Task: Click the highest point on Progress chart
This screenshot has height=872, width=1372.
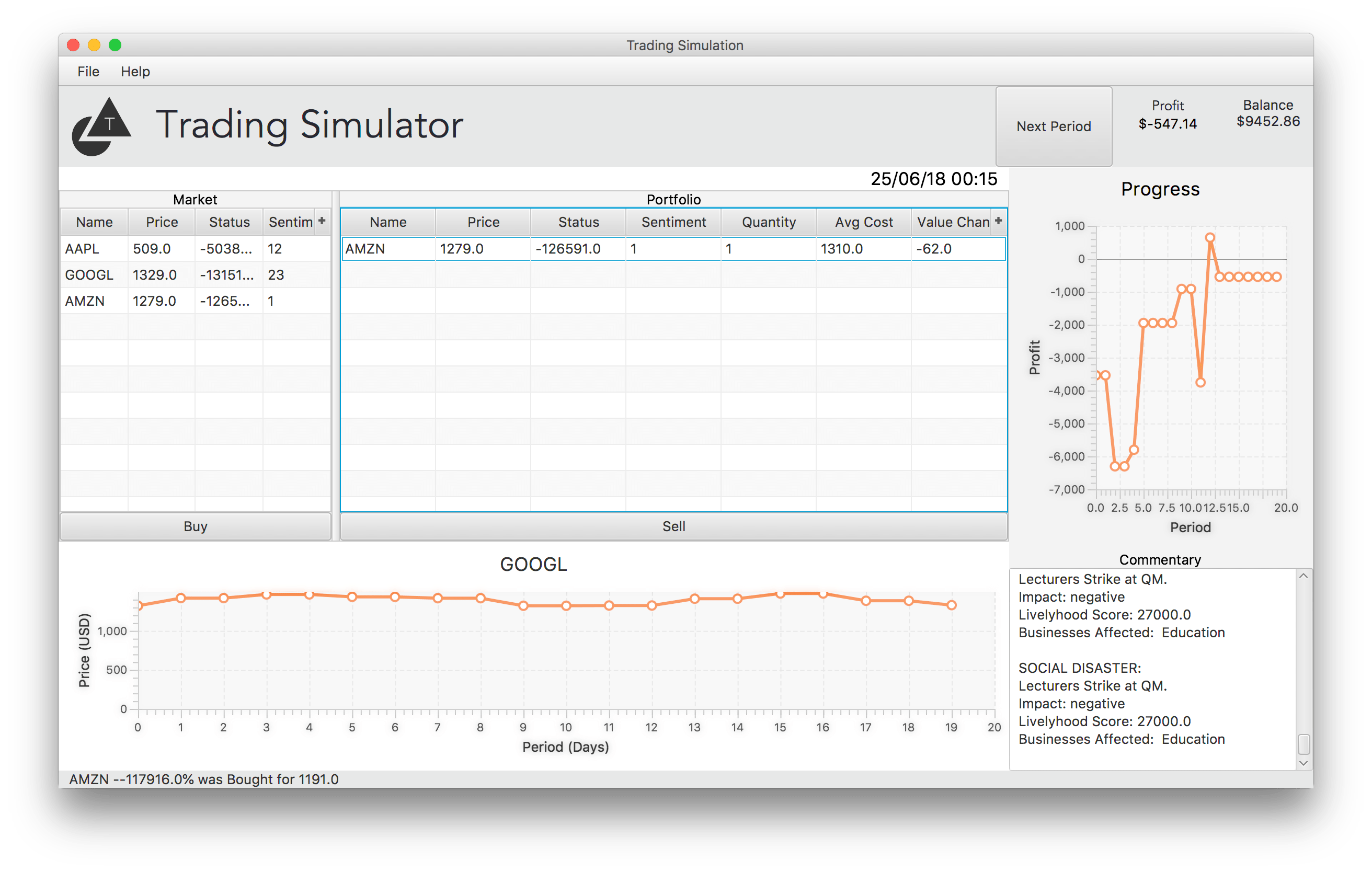Action: 1209,237
